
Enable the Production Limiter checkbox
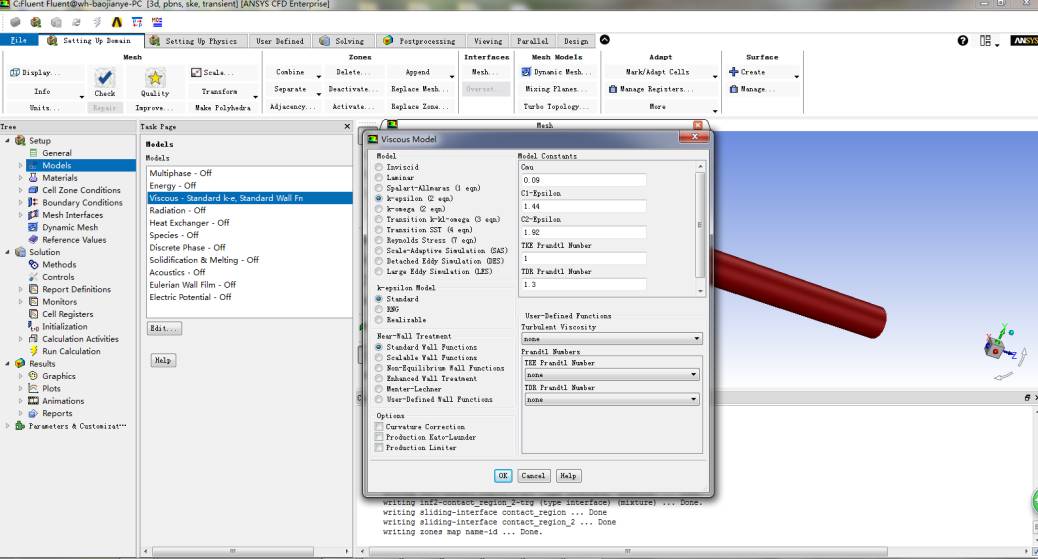coord(379,448)
